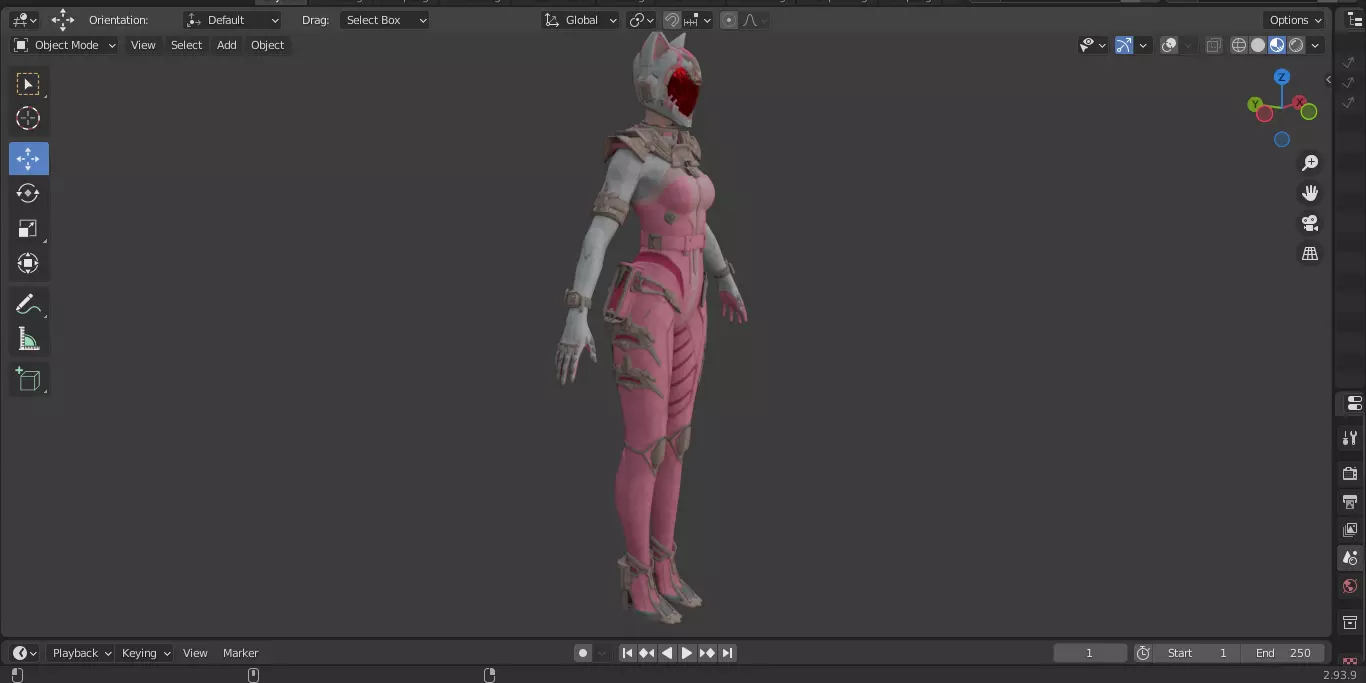Select the Annotate pencil tool
This screenshot has width=1366, height=683.
pos(28,305)
